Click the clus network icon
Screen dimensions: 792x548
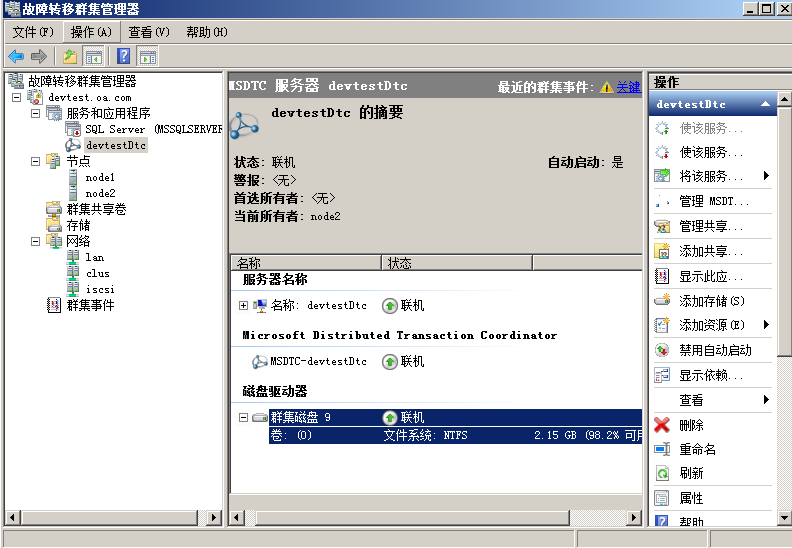pyautogui.click(x=73, y=273)
